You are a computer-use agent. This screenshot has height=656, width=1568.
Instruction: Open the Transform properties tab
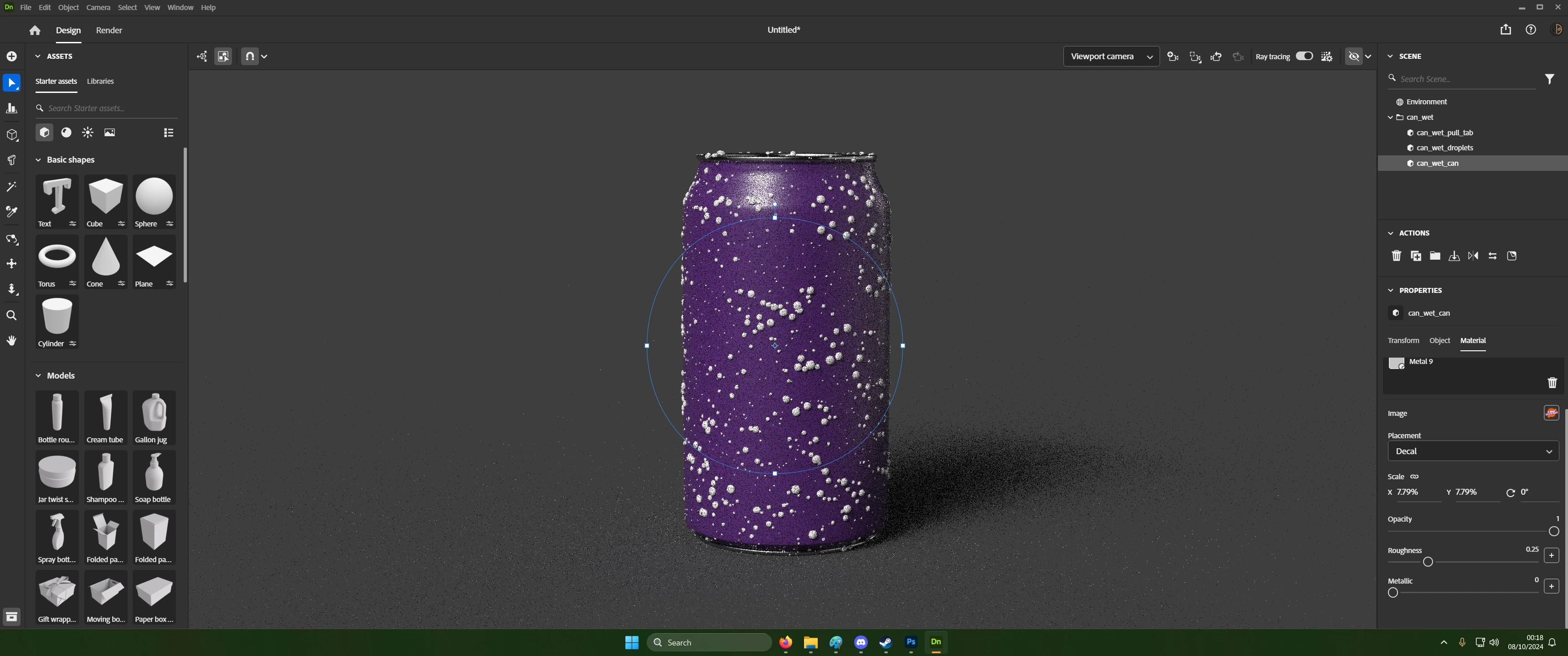tap(1403, 340)
